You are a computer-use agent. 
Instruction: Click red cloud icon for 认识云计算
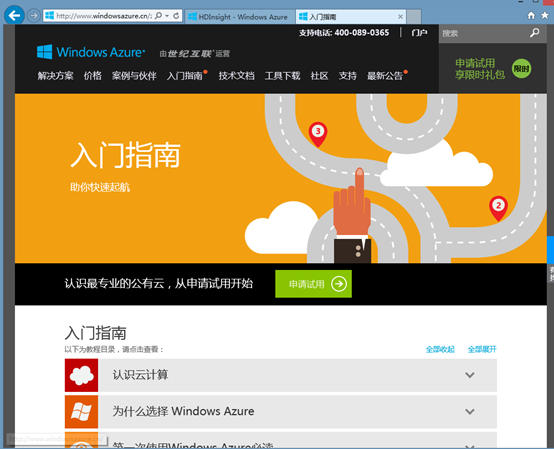81,375
